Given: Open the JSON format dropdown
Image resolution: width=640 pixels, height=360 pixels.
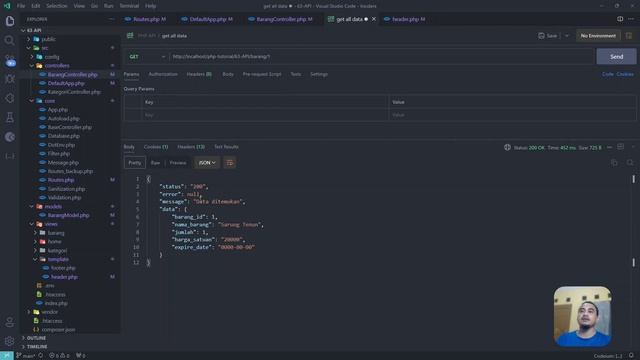Looking at the screenshot, I should (x=207, y=163).
